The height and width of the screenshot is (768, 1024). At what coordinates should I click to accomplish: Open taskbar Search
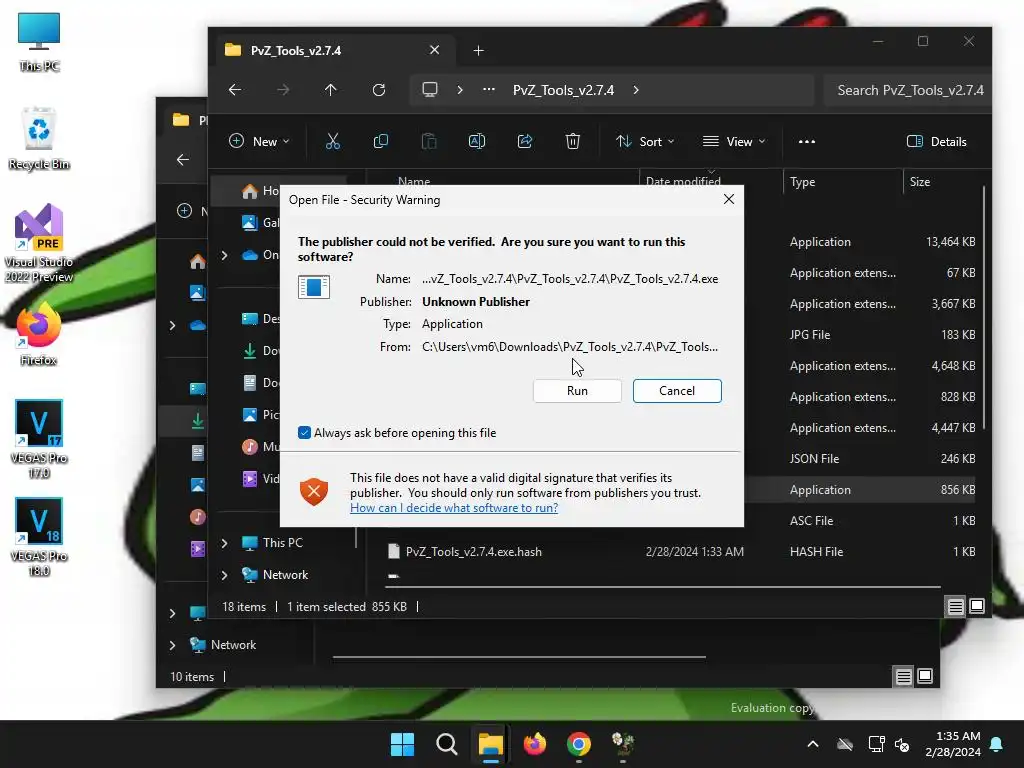447,744
